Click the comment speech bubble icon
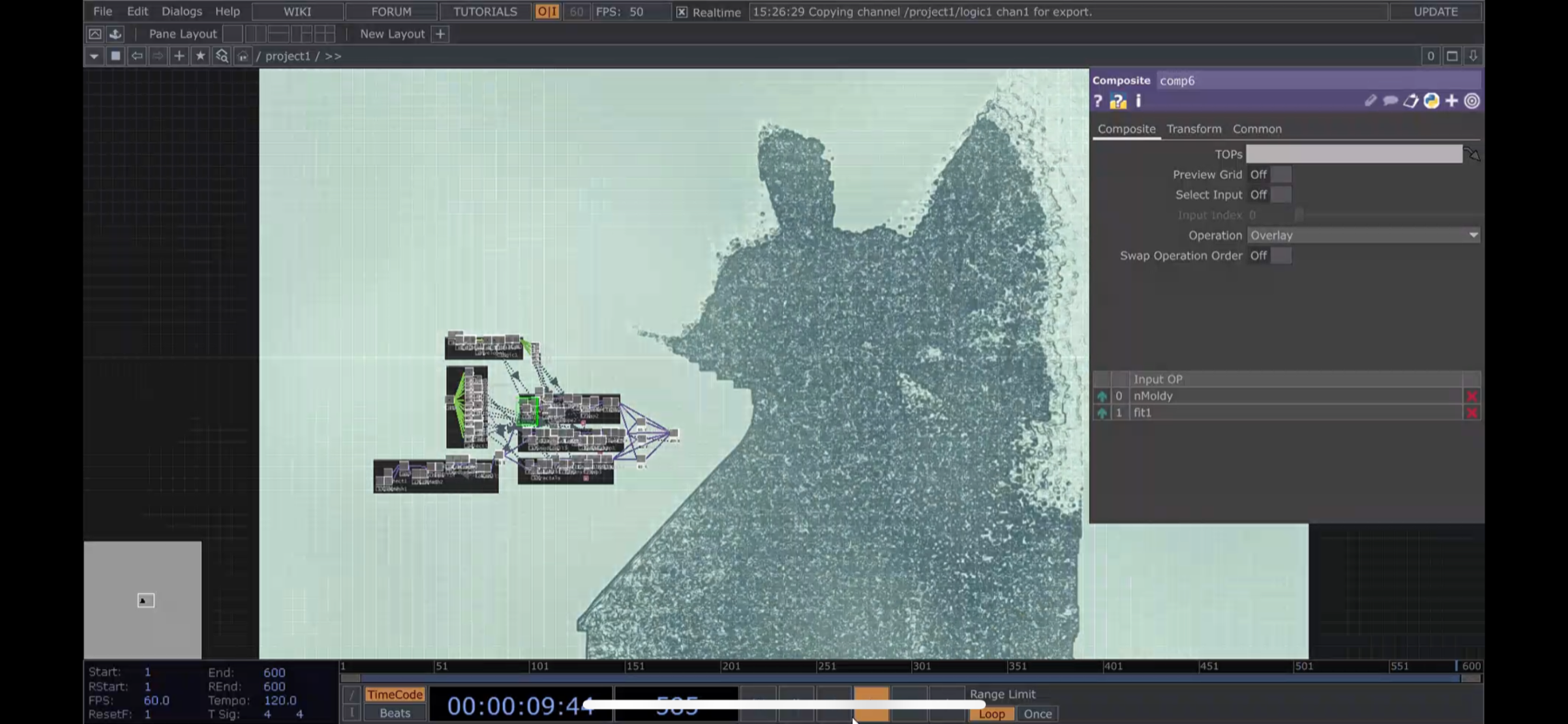Screen dimensions: 1568x724 (x=1390, y=101)
